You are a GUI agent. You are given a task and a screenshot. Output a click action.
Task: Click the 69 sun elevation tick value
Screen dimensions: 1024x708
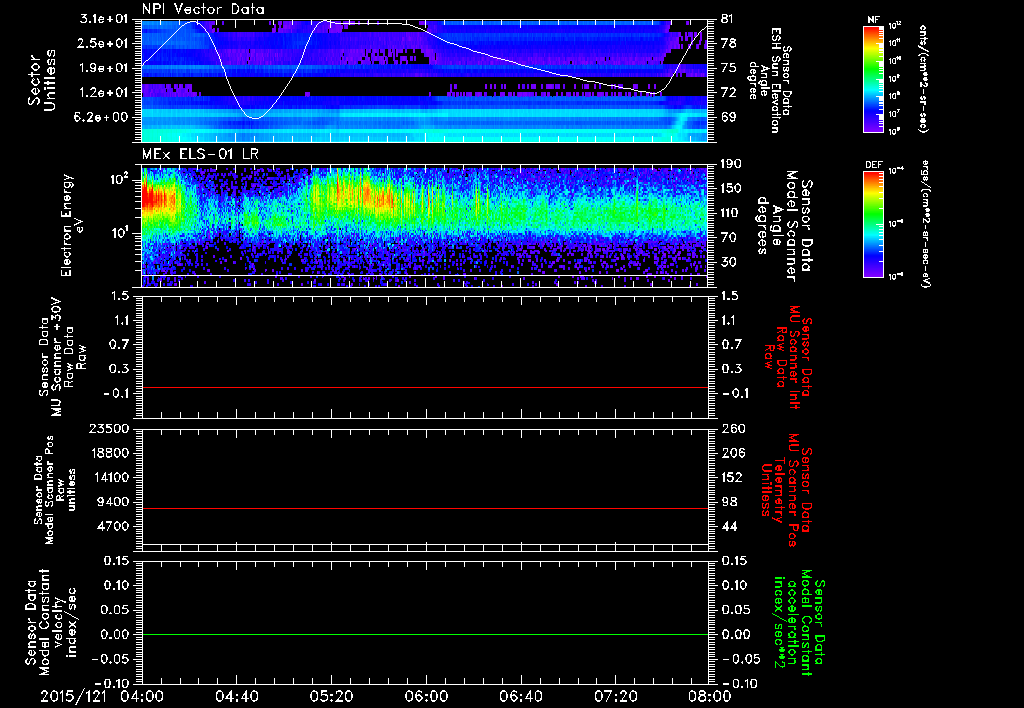pos(729,118)
